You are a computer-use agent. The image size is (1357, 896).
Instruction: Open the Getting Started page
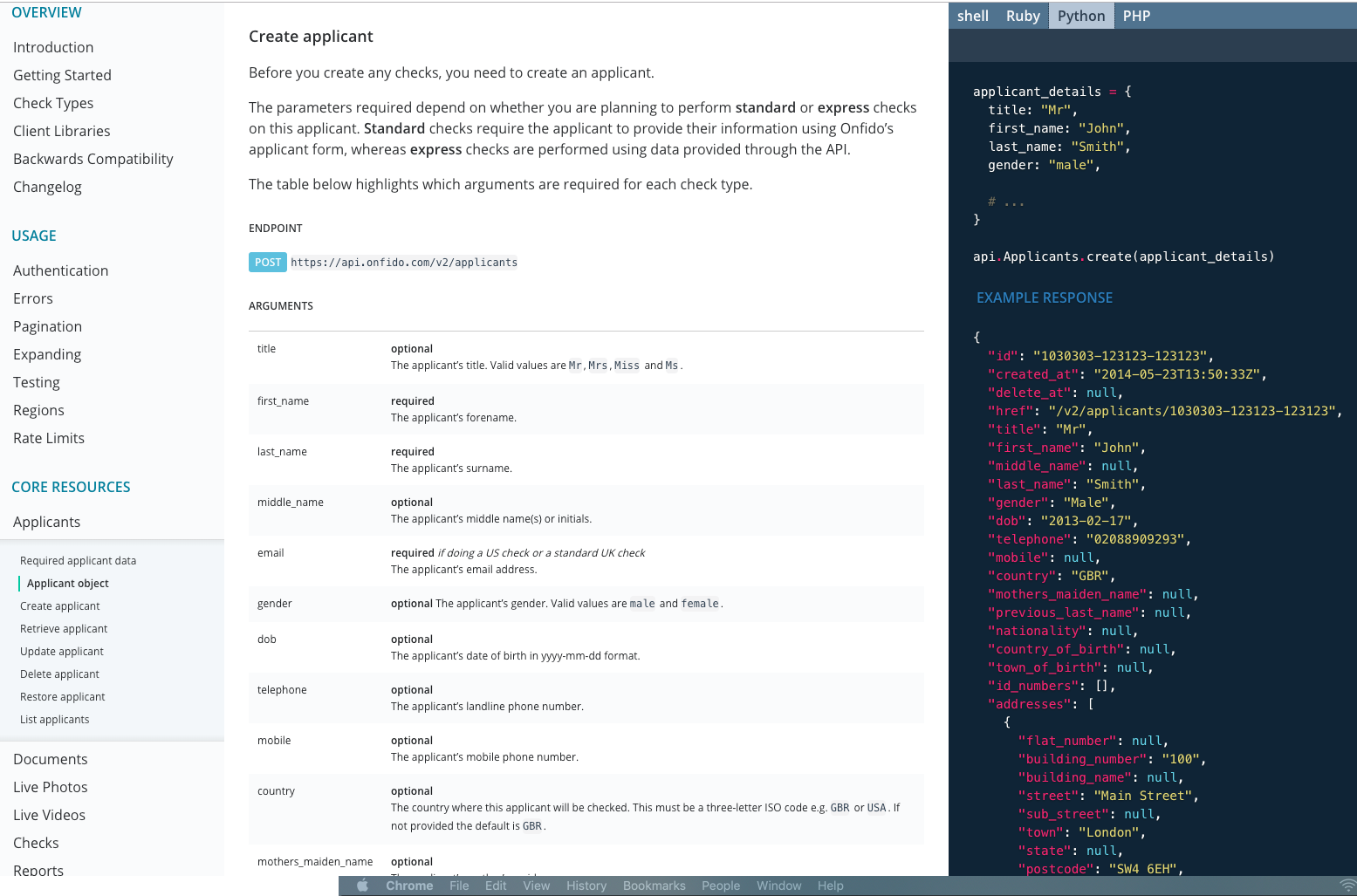click(62, 75)
